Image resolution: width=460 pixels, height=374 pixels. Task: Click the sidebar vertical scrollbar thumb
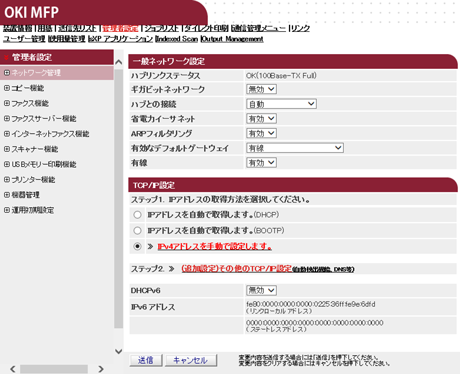(118, 199)
